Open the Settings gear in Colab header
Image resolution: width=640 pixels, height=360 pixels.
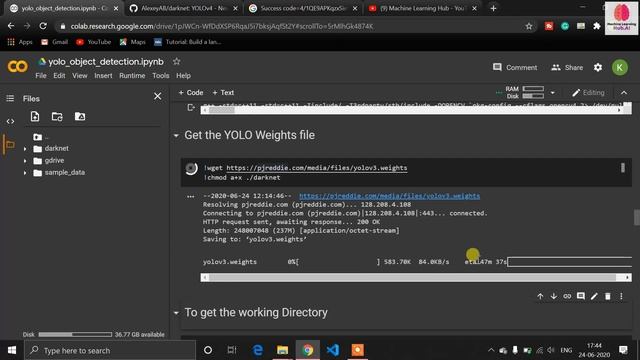(598, 67)
